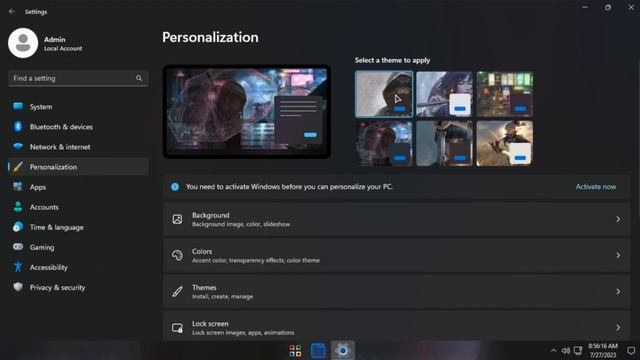
Task: Apply the dark-haired girl theme thumbnail
Action: click(444, 94)
